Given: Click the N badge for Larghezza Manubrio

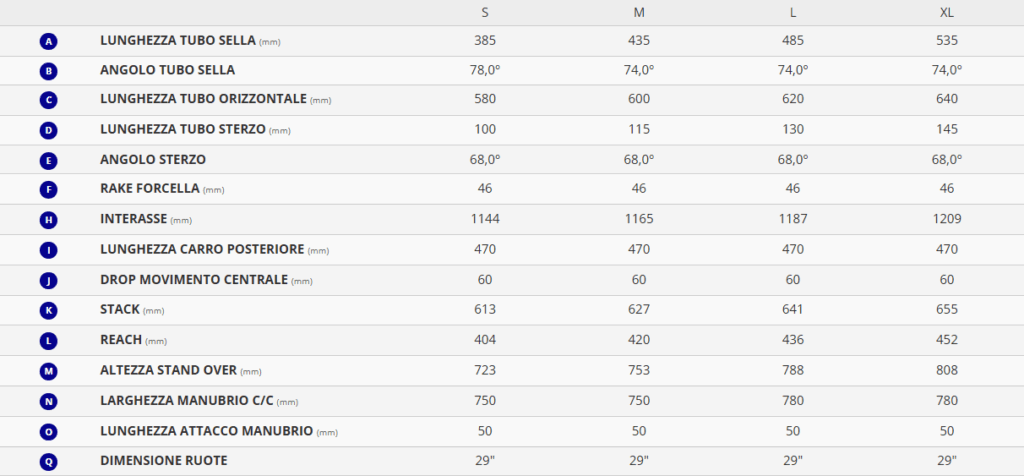Looking at the screenshot, I should tap(49, 401).
